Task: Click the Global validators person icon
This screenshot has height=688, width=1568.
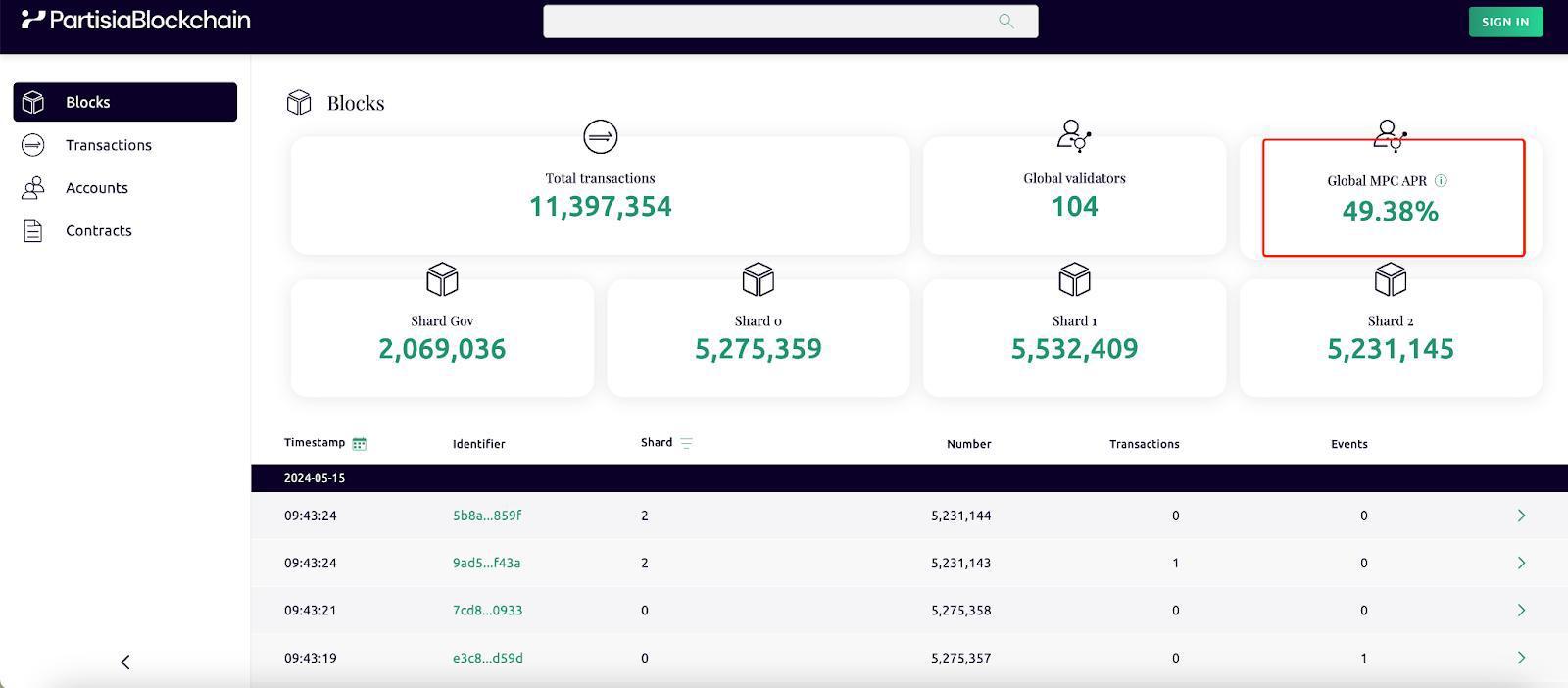Action: 1074,135
